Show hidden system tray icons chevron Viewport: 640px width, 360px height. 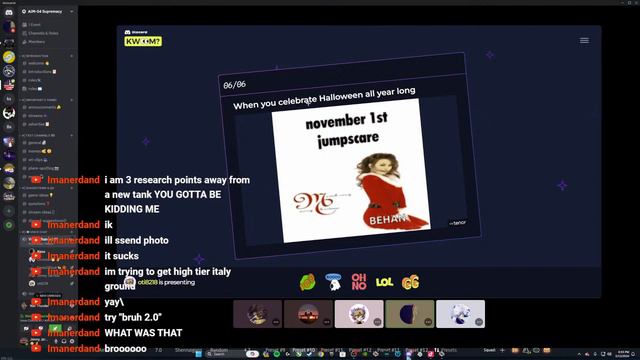[x=579, y=354]
